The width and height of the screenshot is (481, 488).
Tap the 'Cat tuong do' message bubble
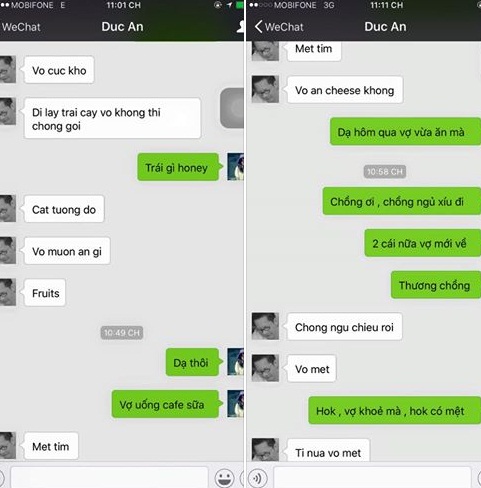(x=64, y=209)
